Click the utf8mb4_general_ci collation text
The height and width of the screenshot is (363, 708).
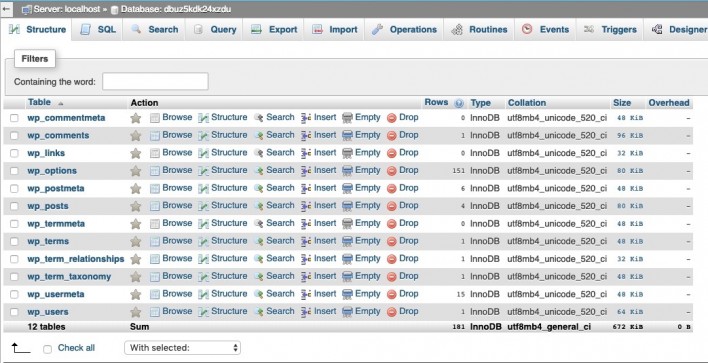(549, 327)
